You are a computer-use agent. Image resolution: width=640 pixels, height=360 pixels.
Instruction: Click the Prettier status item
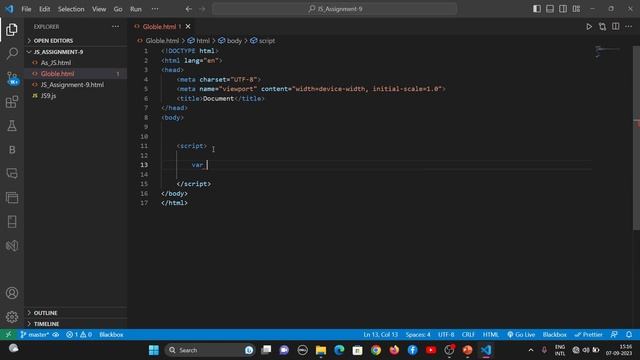tap(588, 334)
